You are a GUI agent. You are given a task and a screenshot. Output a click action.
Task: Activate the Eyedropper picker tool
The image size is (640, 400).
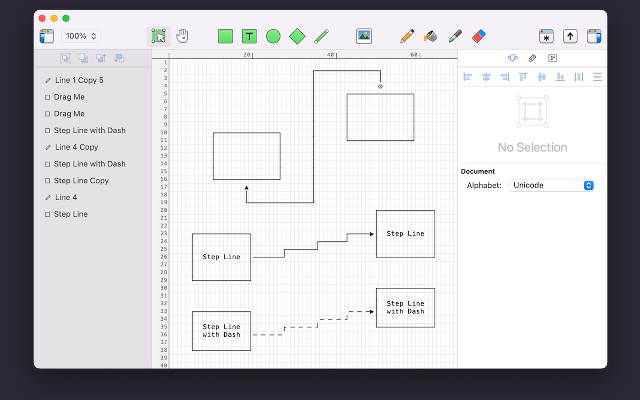(455, 36)
